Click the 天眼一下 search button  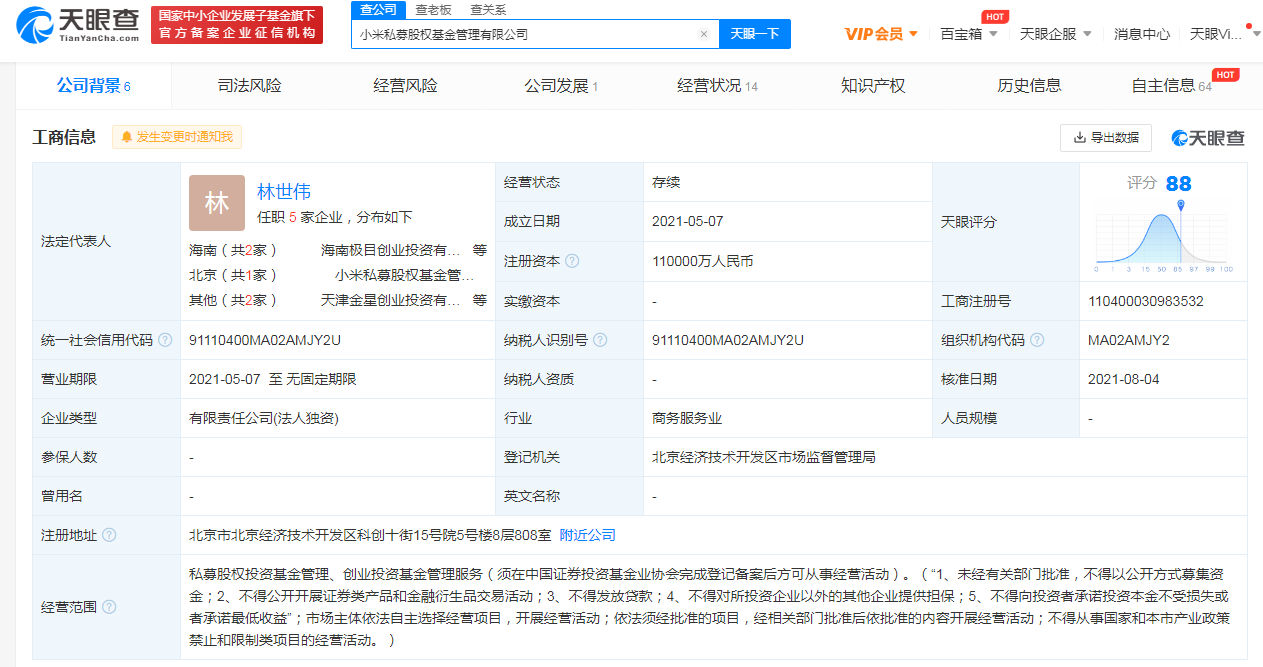pos(754,33)
